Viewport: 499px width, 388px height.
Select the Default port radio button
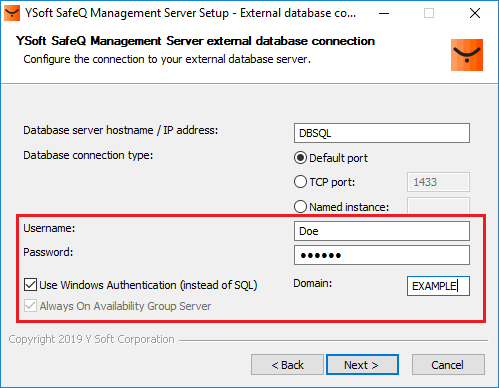(300, 158)
